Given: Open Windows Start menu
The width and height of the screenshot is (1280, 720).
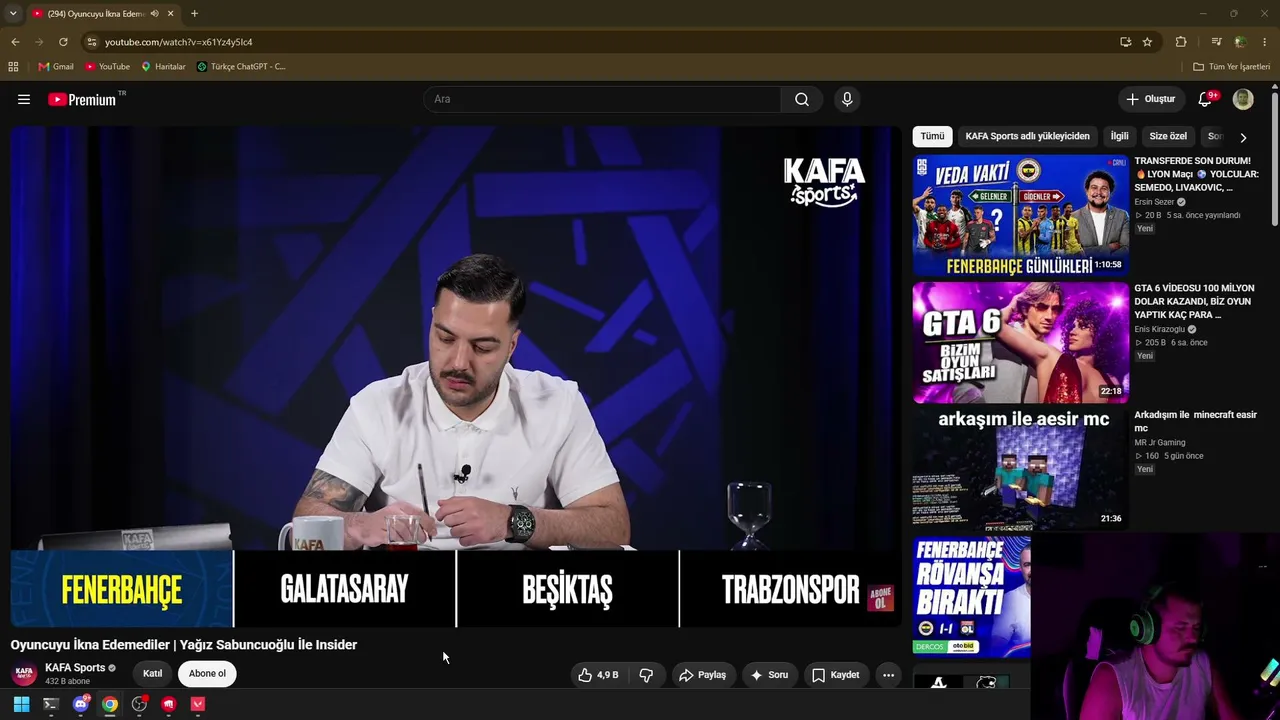Looking at the screenshot, I should 21,704.
